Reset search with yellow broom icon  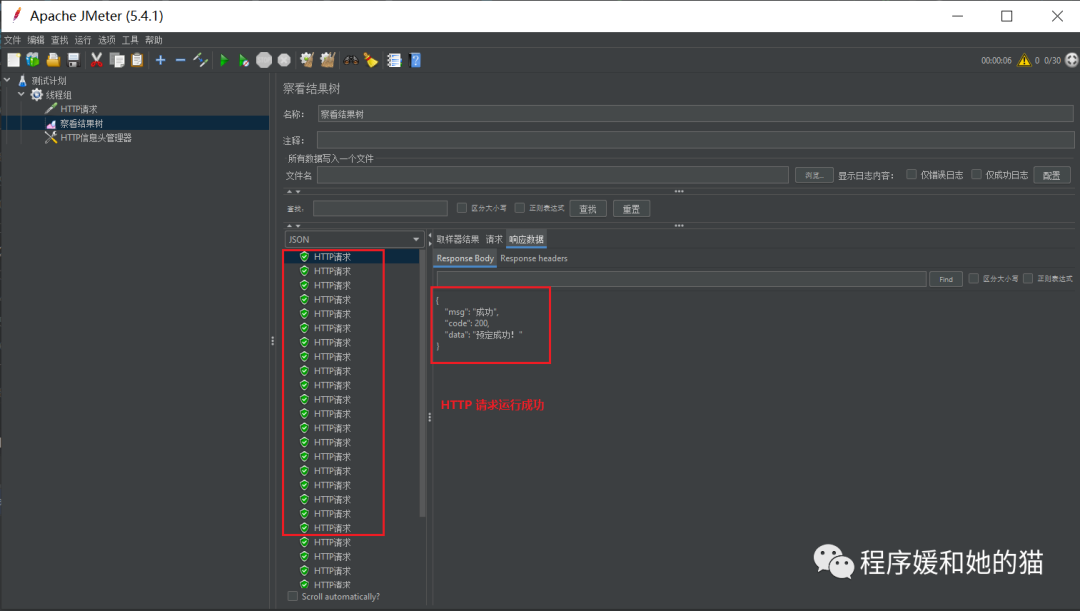[x=371, y=61]
